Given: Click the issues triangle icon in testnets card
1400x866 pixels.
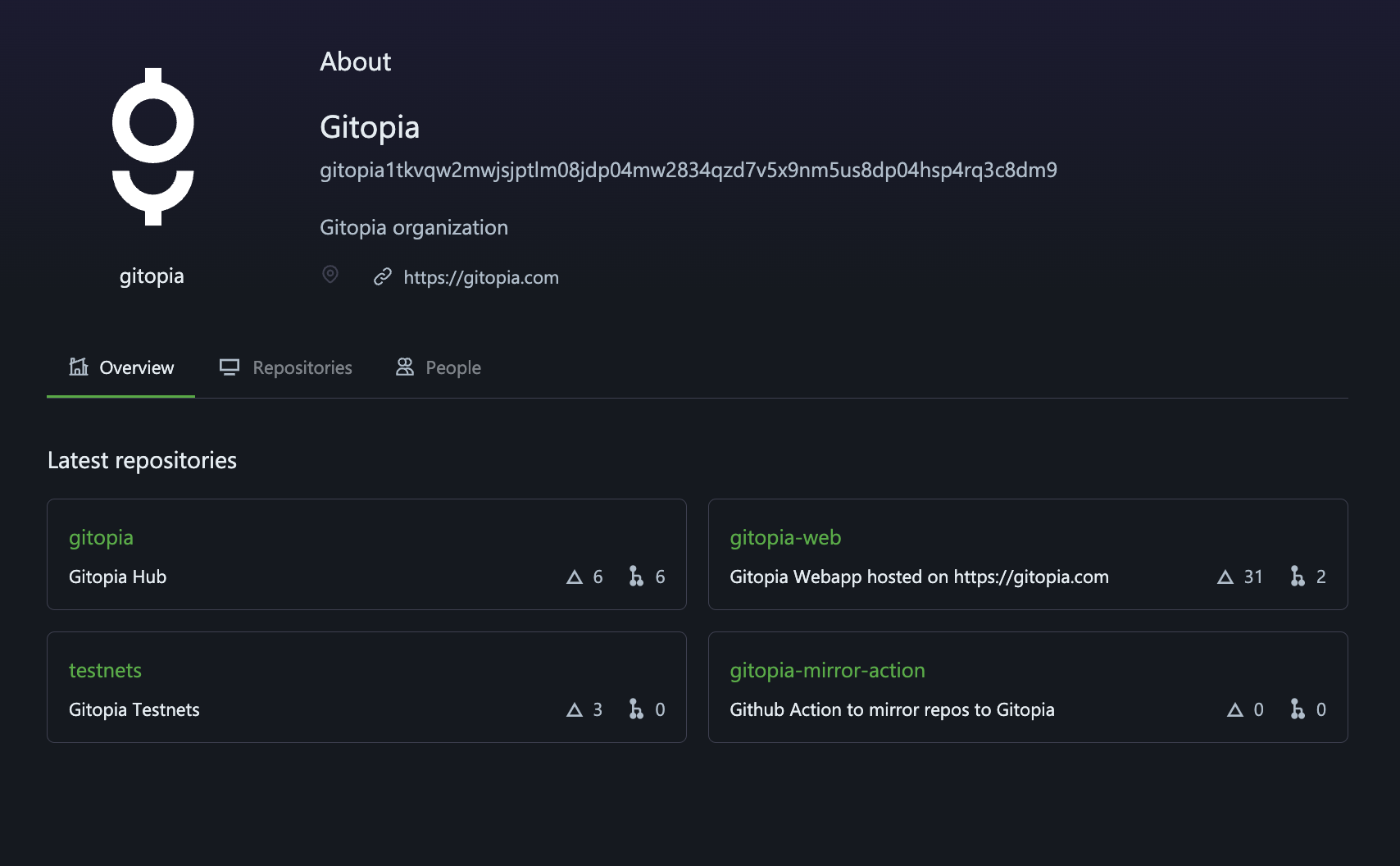Looking at the screenshot, I should (575, 710).
